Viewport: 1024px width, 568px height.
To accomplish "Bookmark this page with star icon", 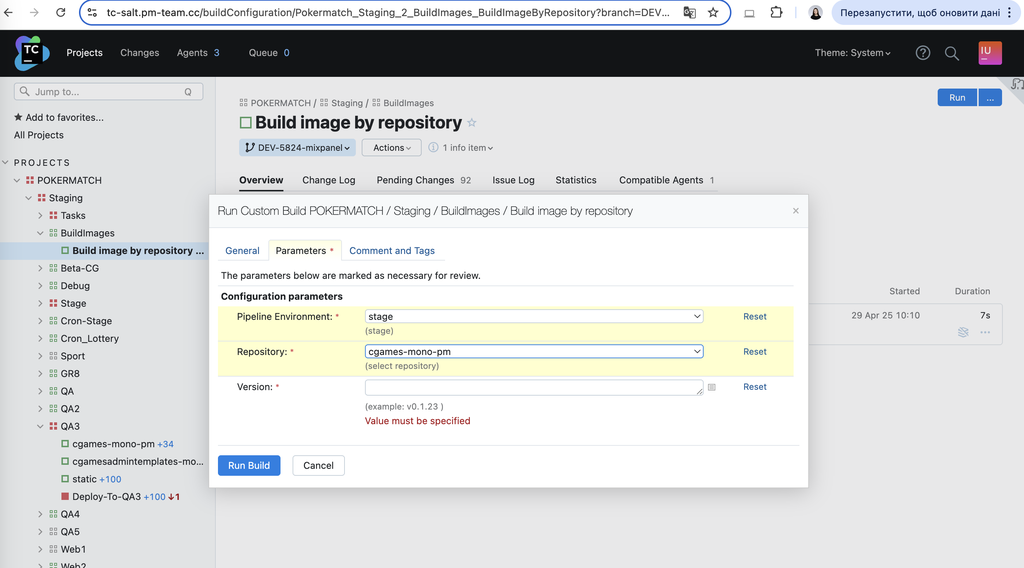I will [713, 12].
